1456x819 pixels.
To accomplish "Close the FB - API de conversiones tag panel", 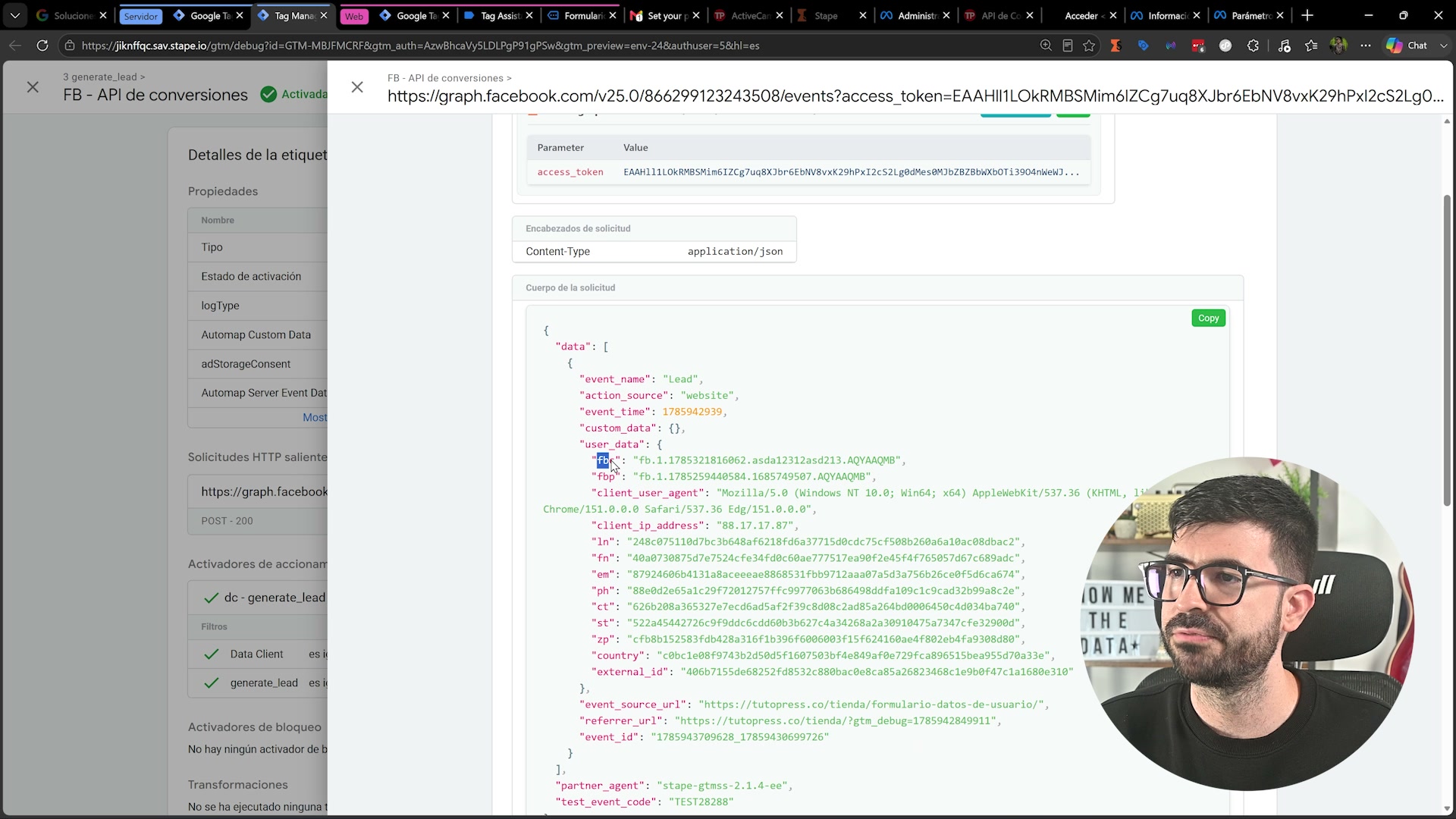I will click(x=33, y=87).
